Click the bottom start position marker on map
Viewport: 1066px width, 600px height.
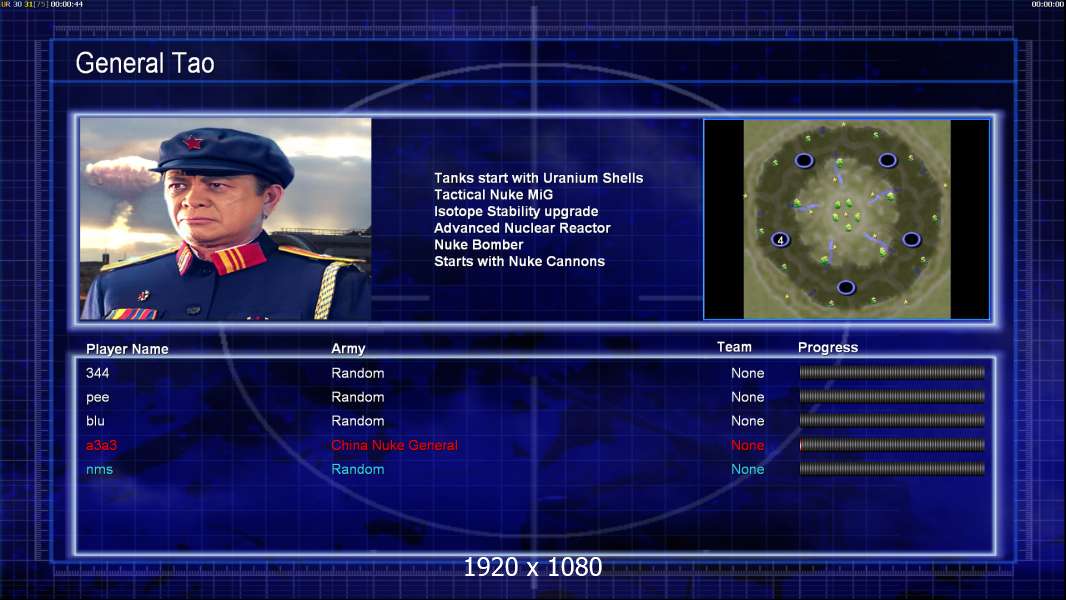tap(846, 287)
